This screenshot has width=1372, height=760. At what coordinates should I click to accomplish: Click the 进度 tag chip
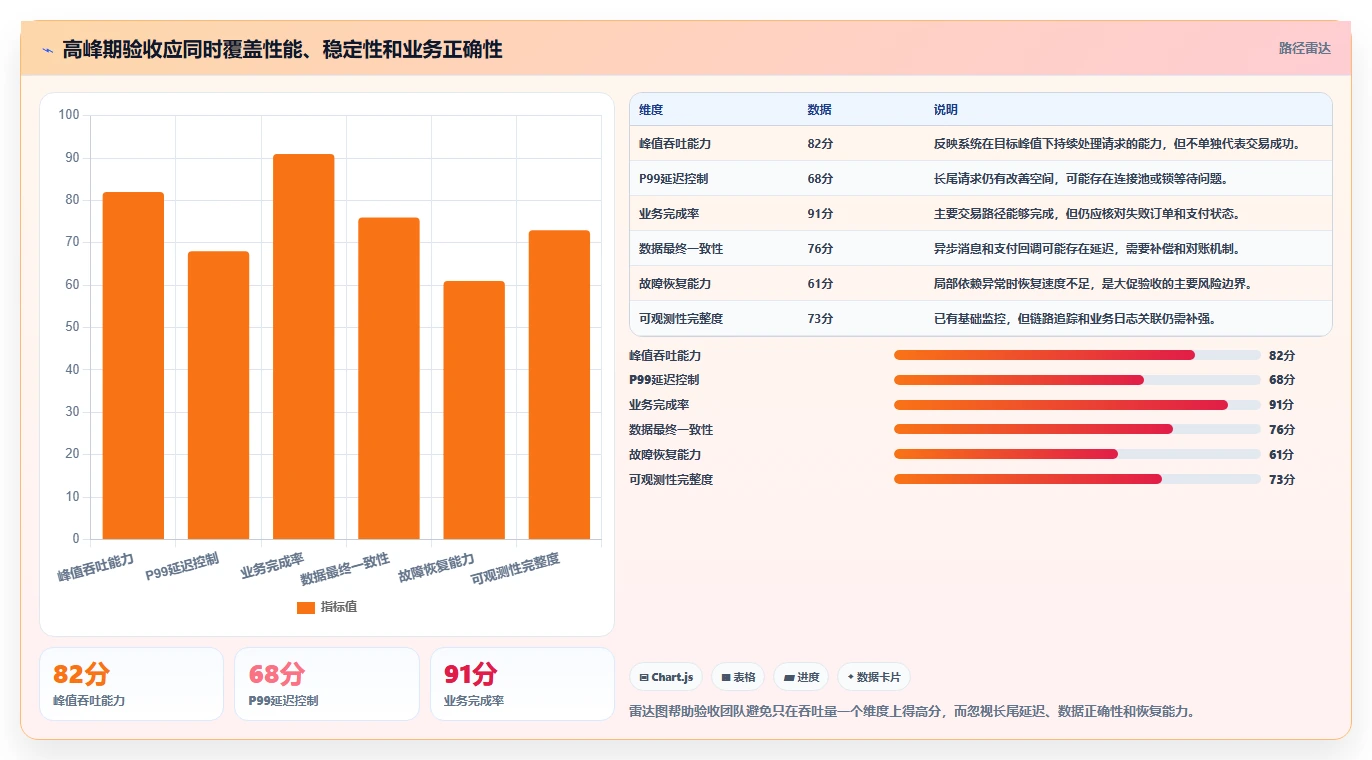(801, 677)
